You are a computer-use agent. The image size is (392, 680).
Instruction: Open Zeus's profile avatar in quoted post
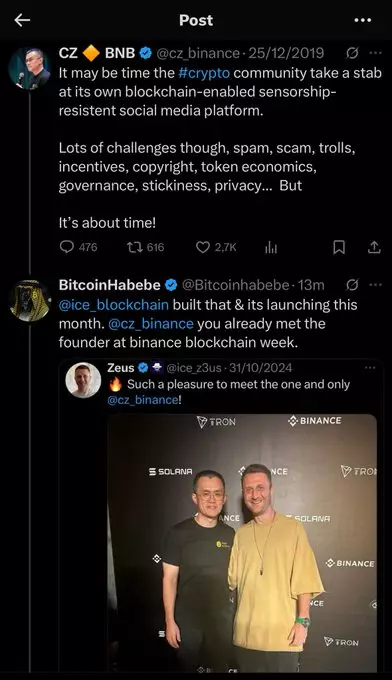pos(83,380)
